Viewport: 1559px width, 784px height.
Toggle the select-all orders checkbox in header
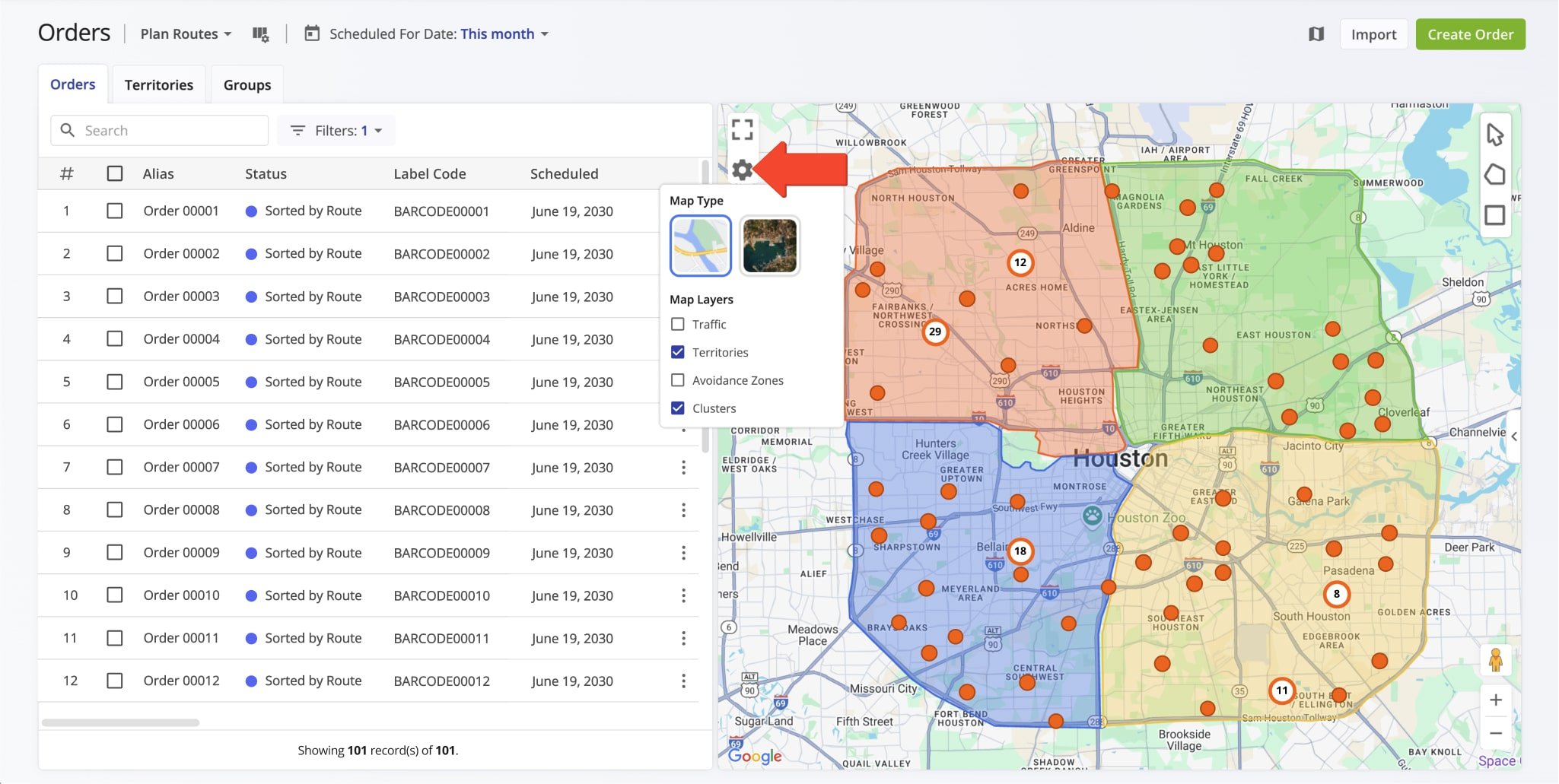pos(115,173)
